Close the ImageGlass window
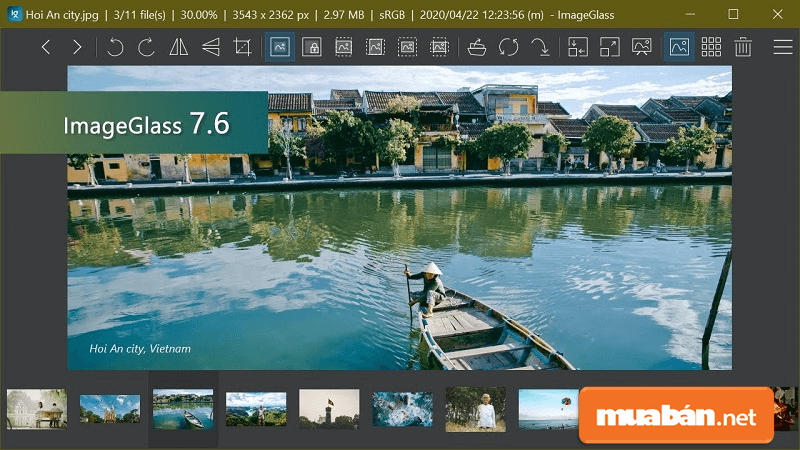This screenshot has width=800, height=450. pyautogui.click(x=777, y=14)
